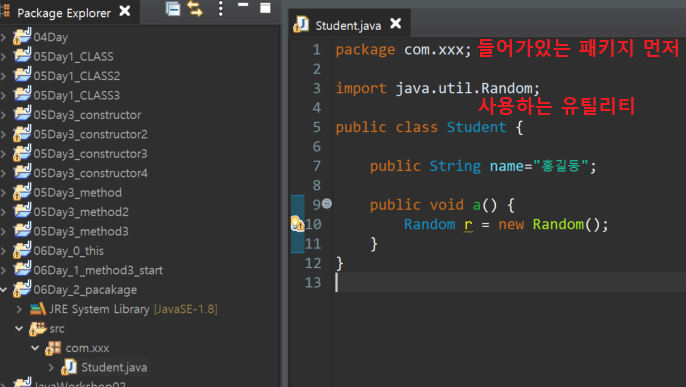Maximize the Package Explorer panel

(265, 8)
